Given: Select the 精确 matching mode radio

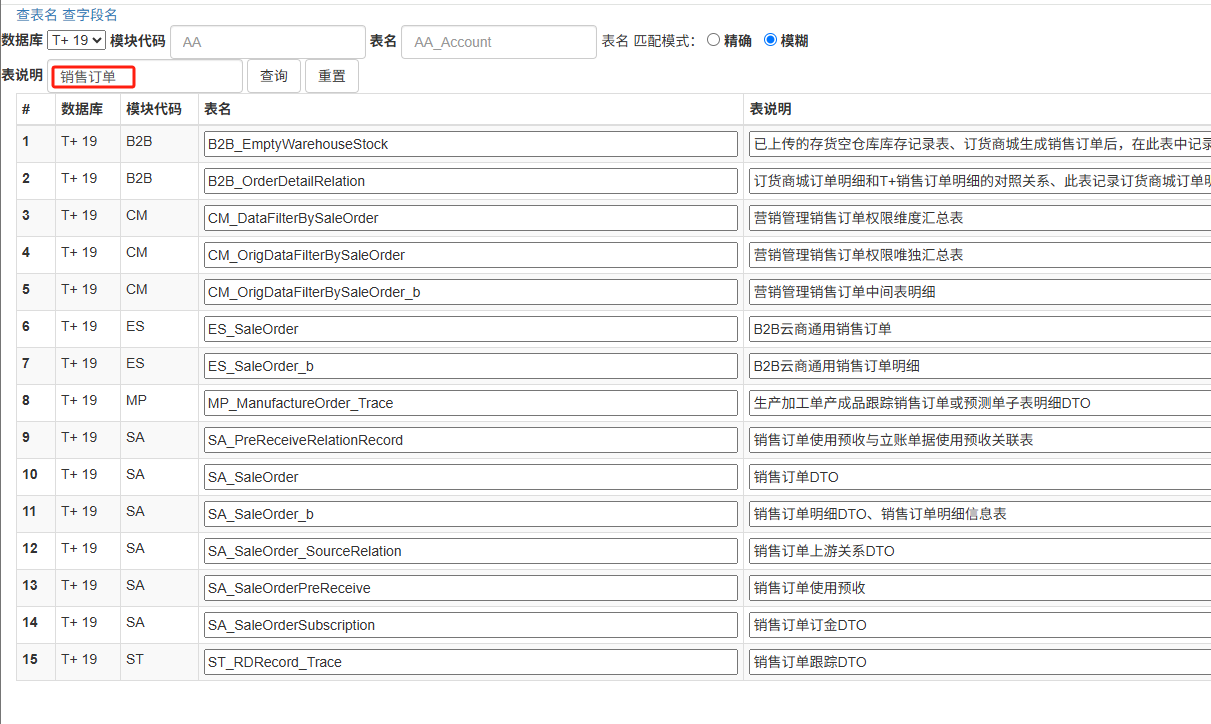Looking at the screenshot, I should pos(713,40).
